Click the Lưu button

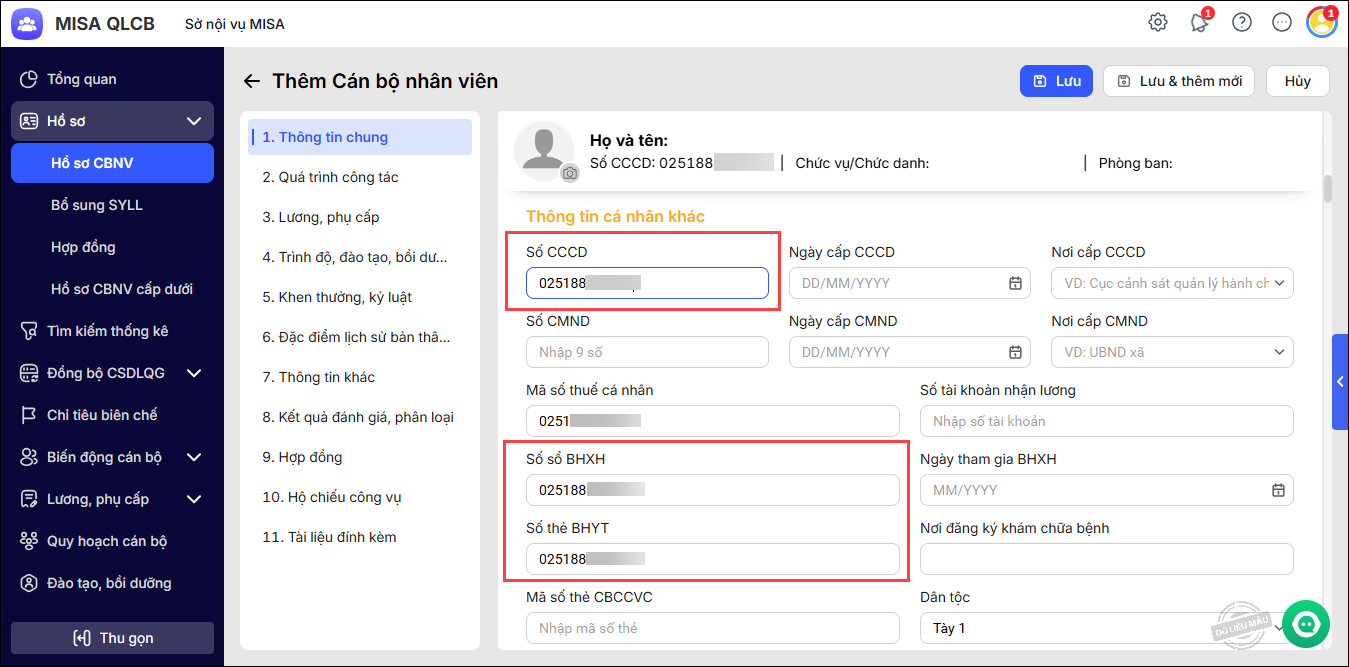(1056, 81)
